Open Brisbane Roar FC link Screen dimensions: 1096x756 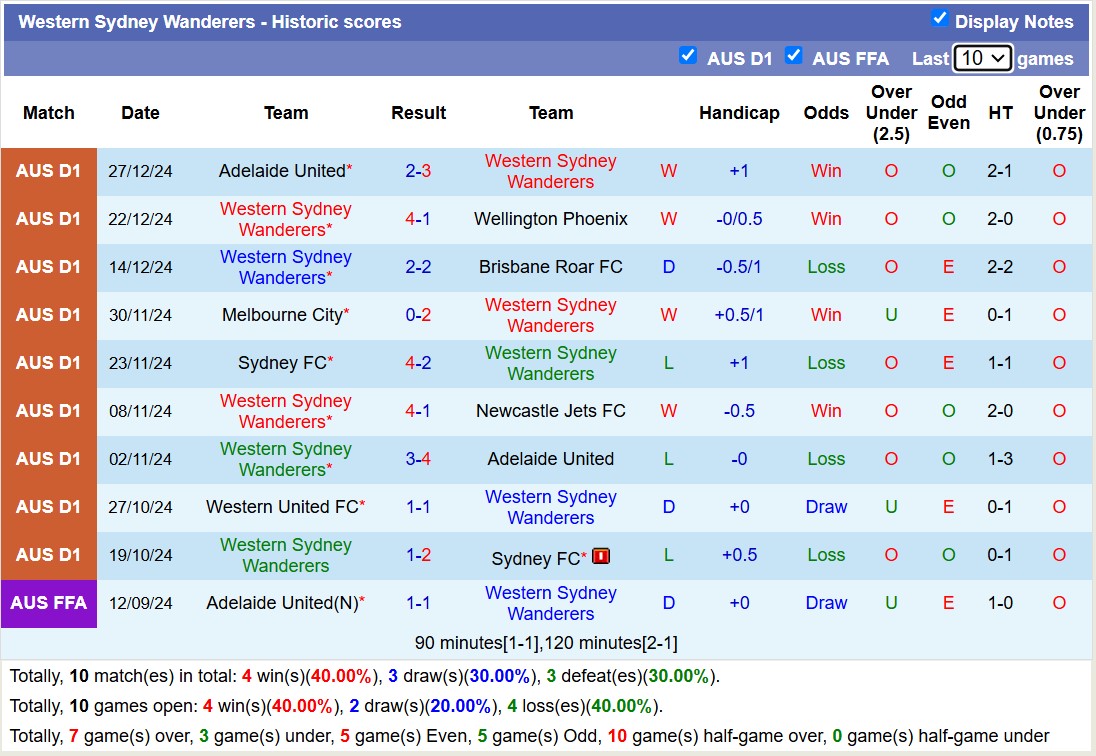[x=551, y=267]
